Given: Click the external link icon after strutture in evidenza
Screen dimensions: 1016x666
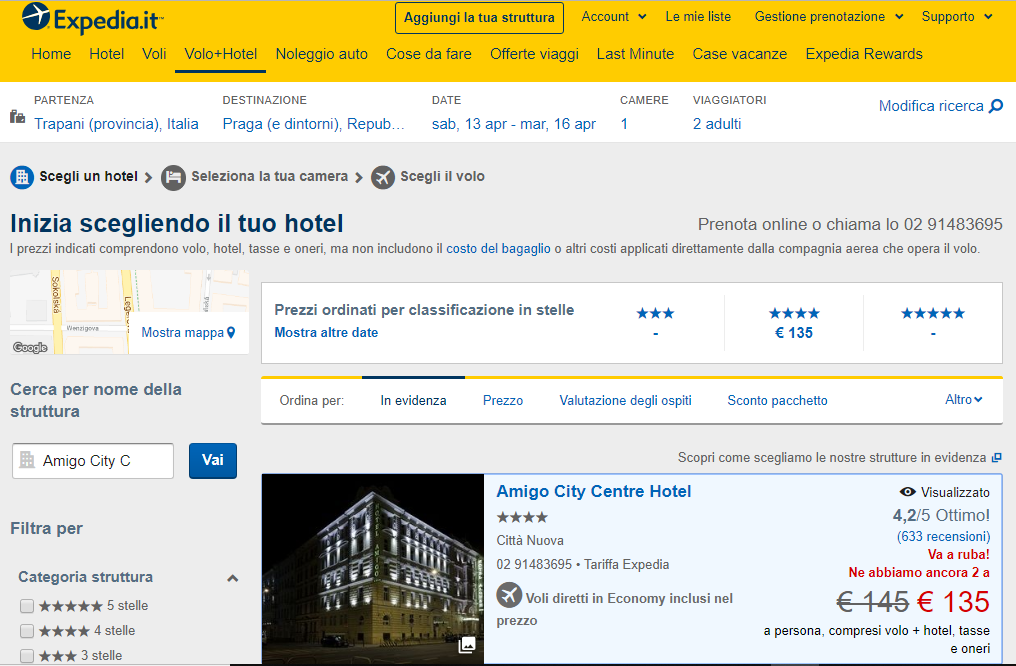Looking at the screenshot, I should click(x=997, y=457).
